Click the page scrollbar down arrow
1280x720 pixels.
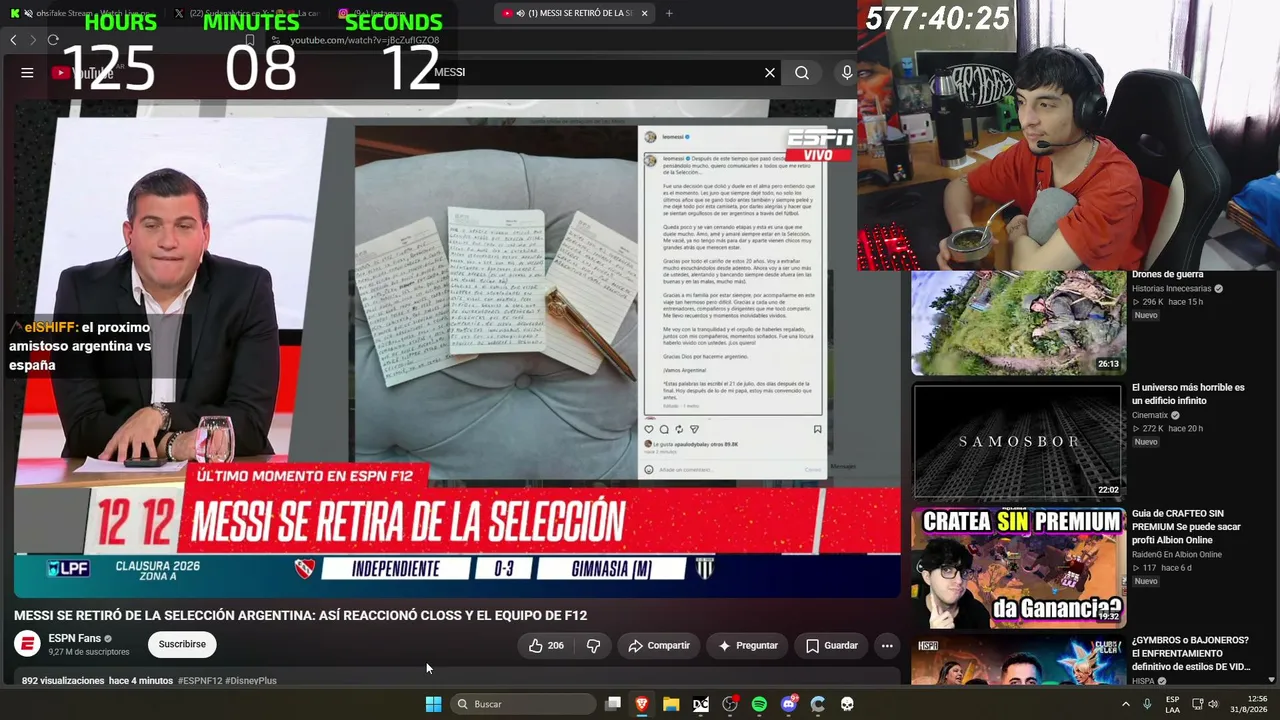pos(1271,680)
